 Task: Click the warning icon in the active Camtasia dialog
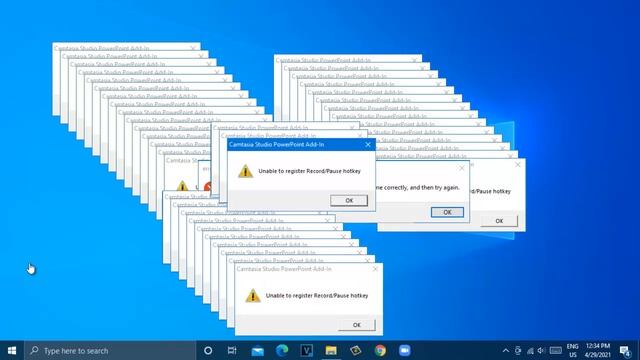[x=245, y=171]
